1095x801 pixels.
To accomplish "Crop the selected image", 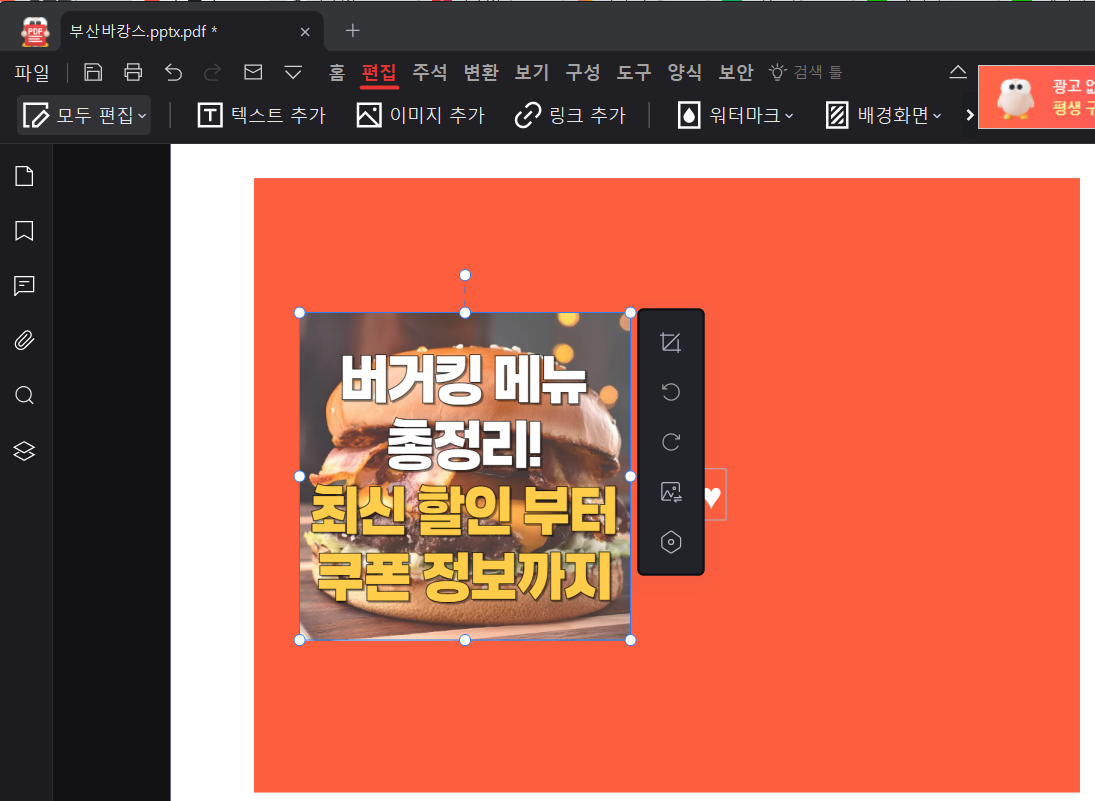I will tap(670, 342).
